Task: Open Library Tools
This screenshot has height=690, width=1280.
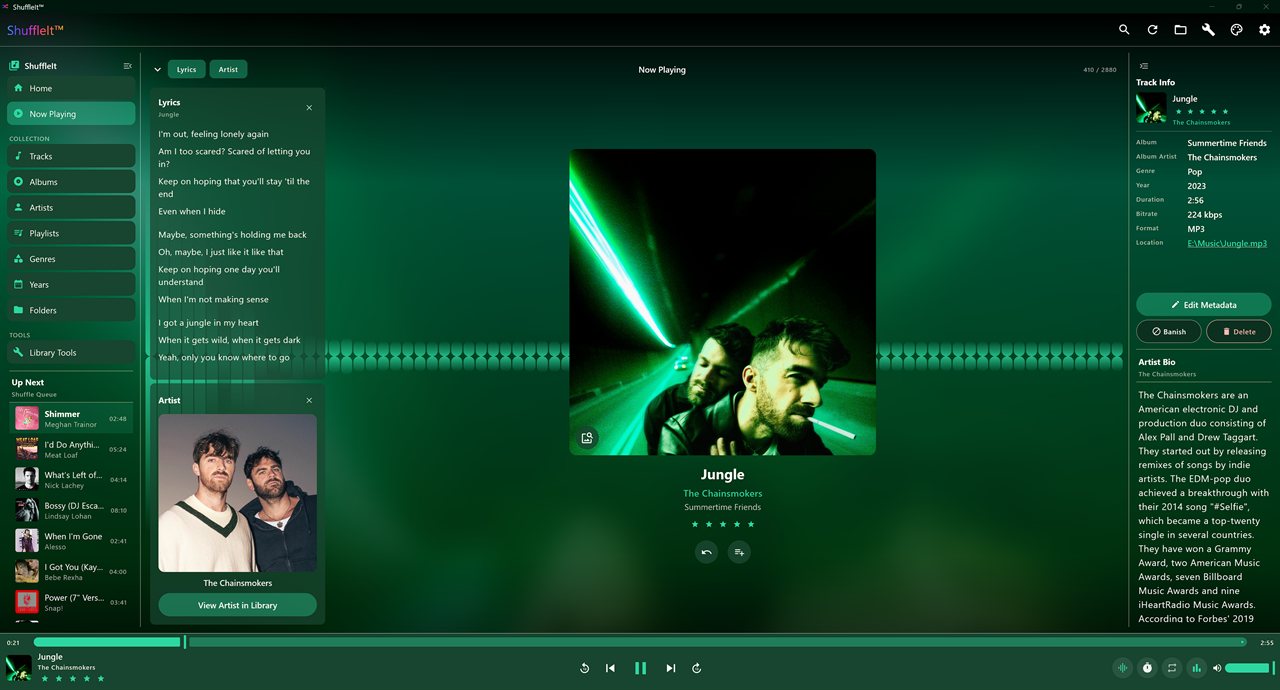Action: (71, 353)
